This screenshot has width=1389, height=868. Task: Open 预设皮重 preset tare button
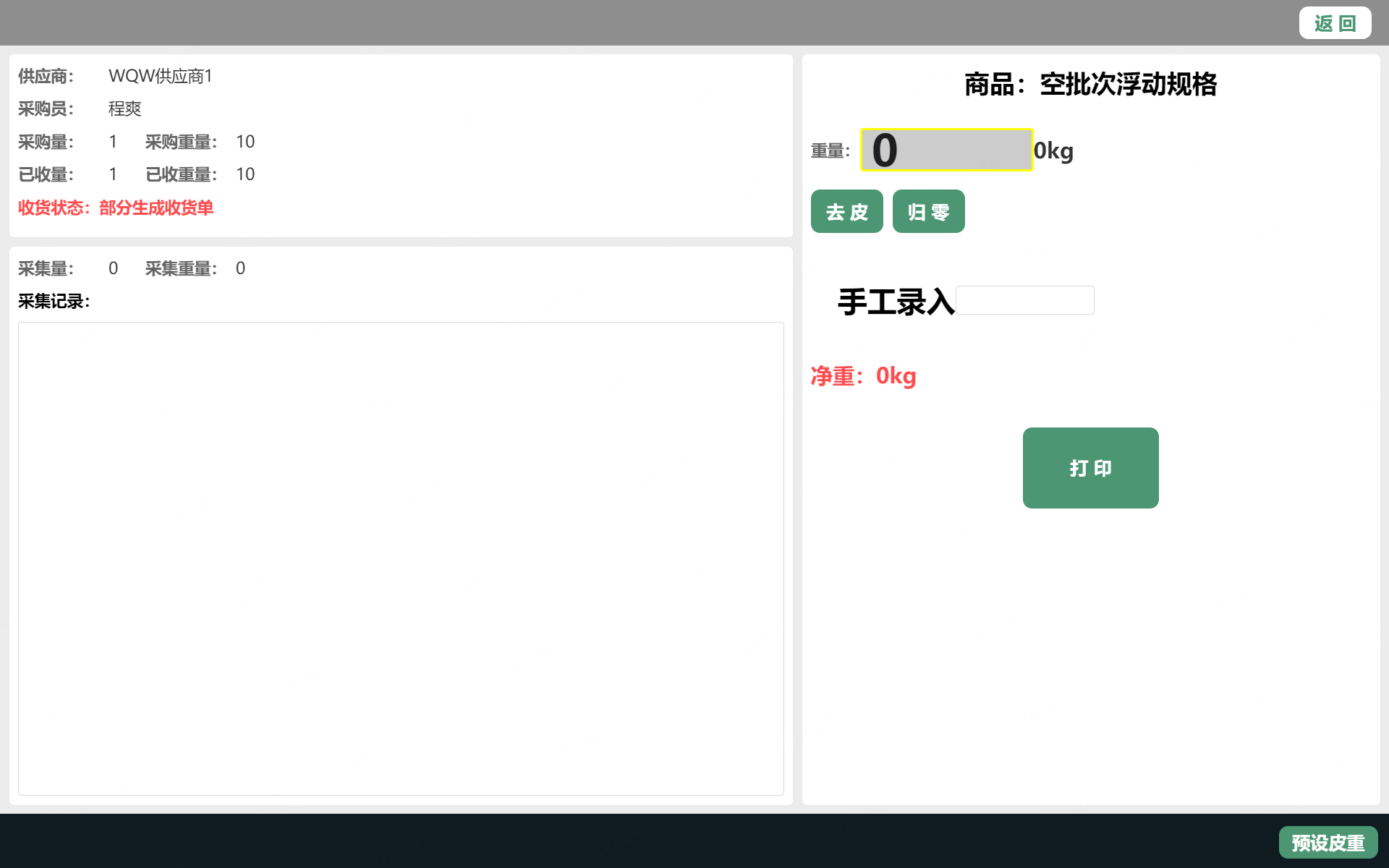[x=1328, y=843]
